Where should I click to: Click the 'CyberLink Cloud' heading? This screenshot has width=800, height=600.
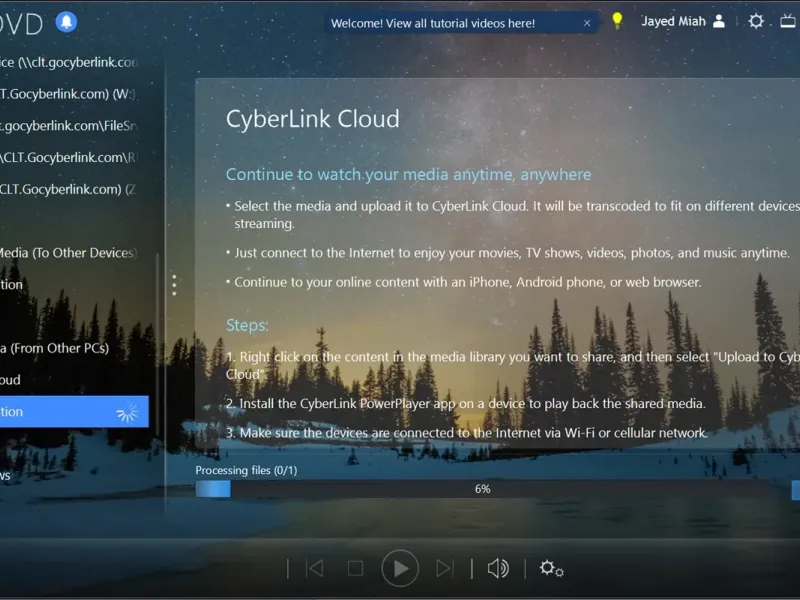(x=313, y=119)
